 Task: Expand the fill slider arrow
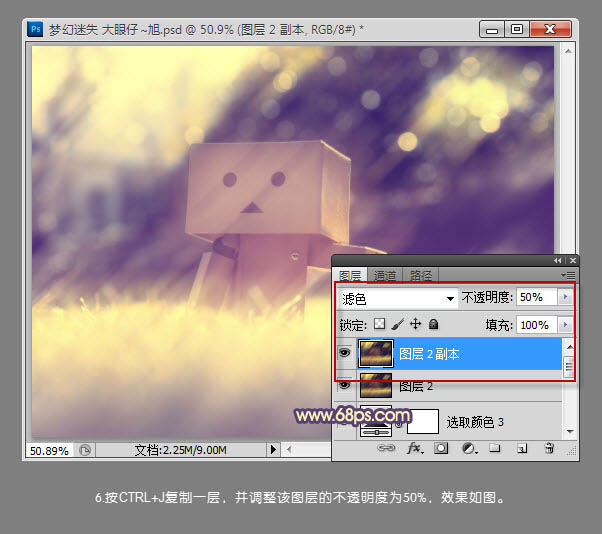click(x=566, y=325)
